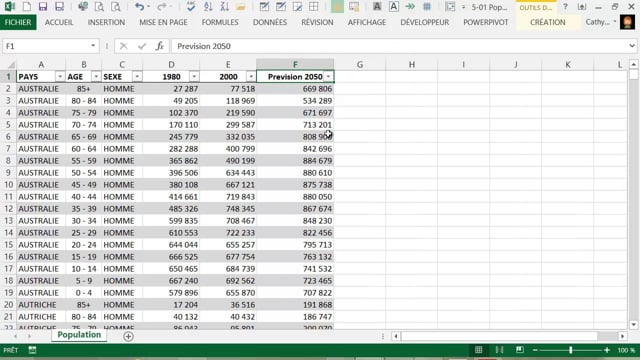640x360 pixels.
Task: Open ribbon display options icon
Action: pos(582,7)
